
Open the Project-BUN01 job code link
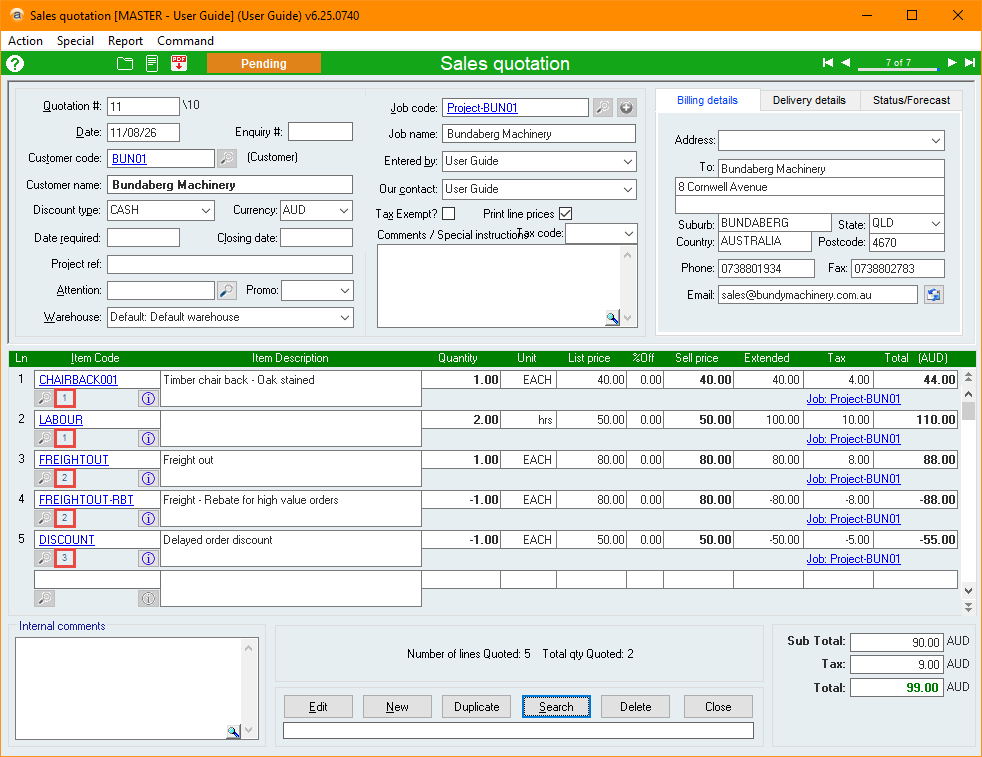482,108
